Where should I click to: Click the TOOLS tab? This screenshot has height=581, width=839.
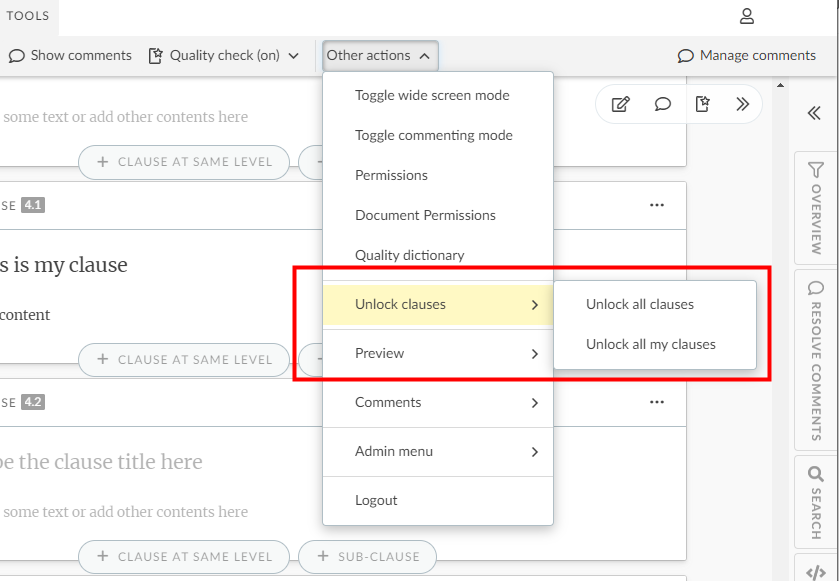(28, 16)
